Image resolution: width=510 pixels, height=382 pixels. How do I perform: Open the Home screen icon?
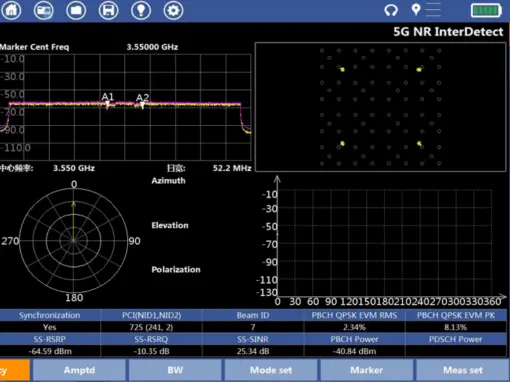[x=11, y=10]
